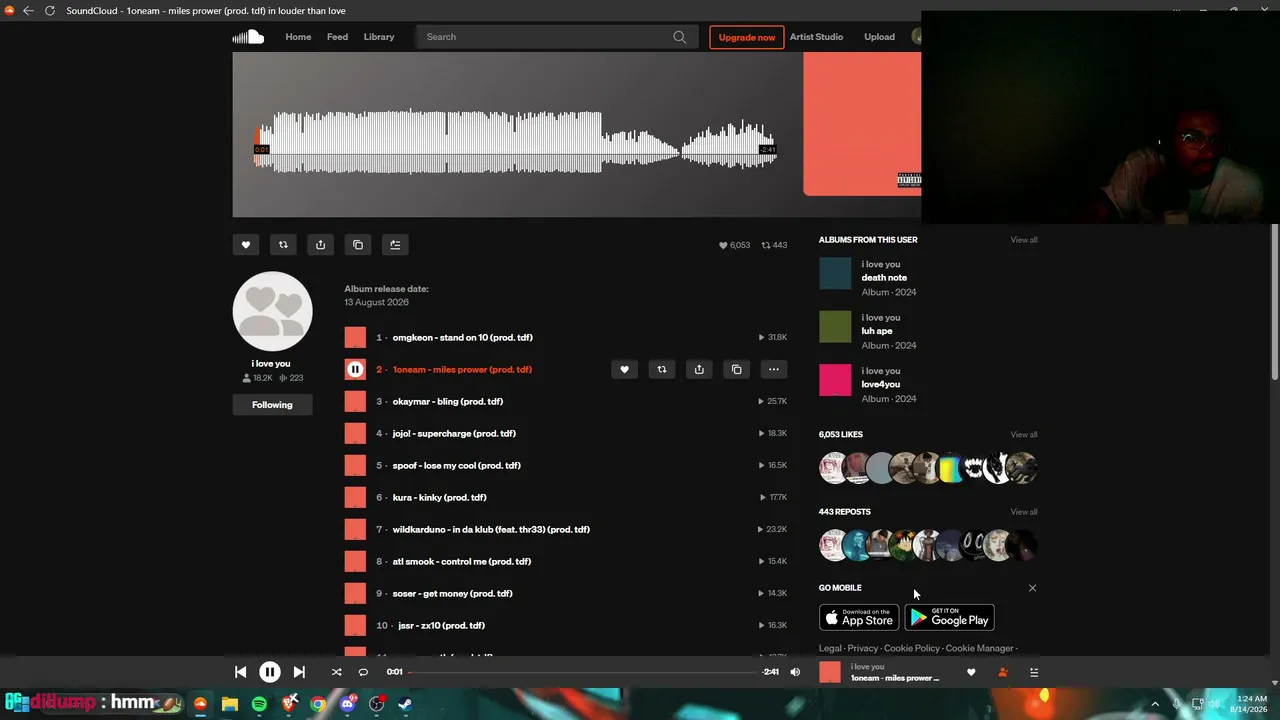View all 6,053 likes
The height and width of the screenshot is (720, 1280).
coord(1024,435)
